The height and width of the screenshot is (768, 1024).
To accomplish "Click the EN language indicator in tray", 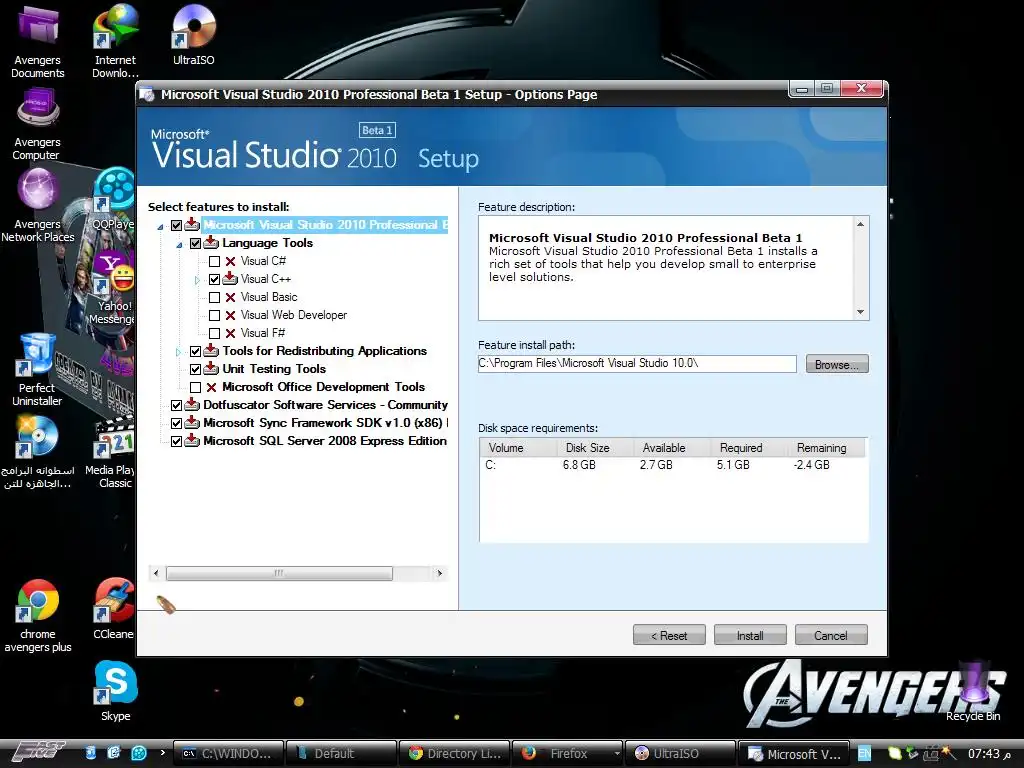I will click(864, 754).
